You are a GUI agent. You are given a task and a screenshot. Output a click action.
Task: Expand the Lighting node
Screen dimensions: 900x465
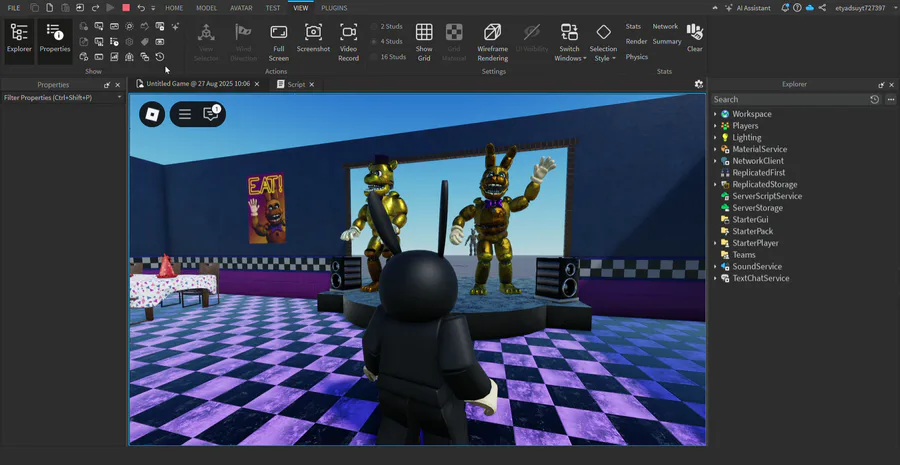[715, 138]
